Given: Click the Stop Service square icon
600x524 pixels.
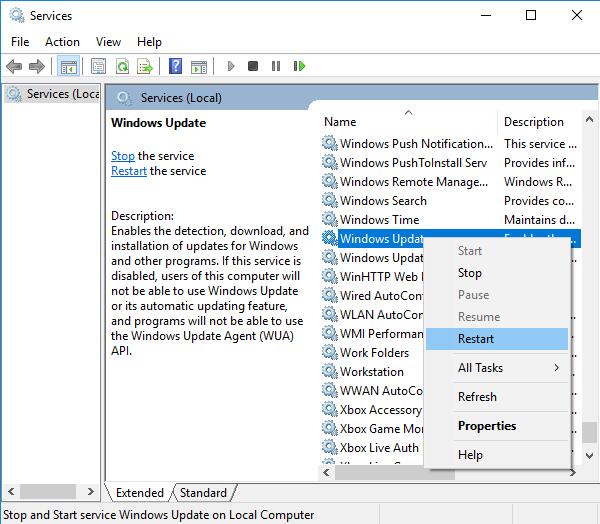Looking at the screenshot, I should click(253, 66).
